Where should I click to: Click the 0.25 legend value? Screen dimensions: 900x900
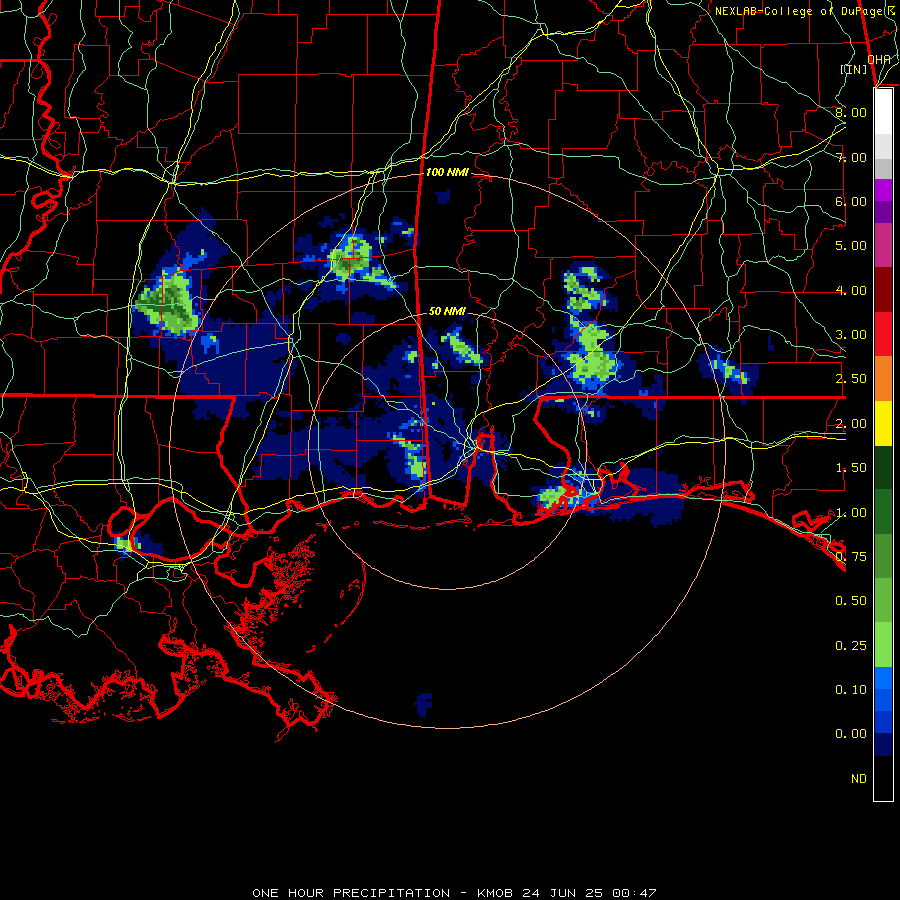[851, 646]
